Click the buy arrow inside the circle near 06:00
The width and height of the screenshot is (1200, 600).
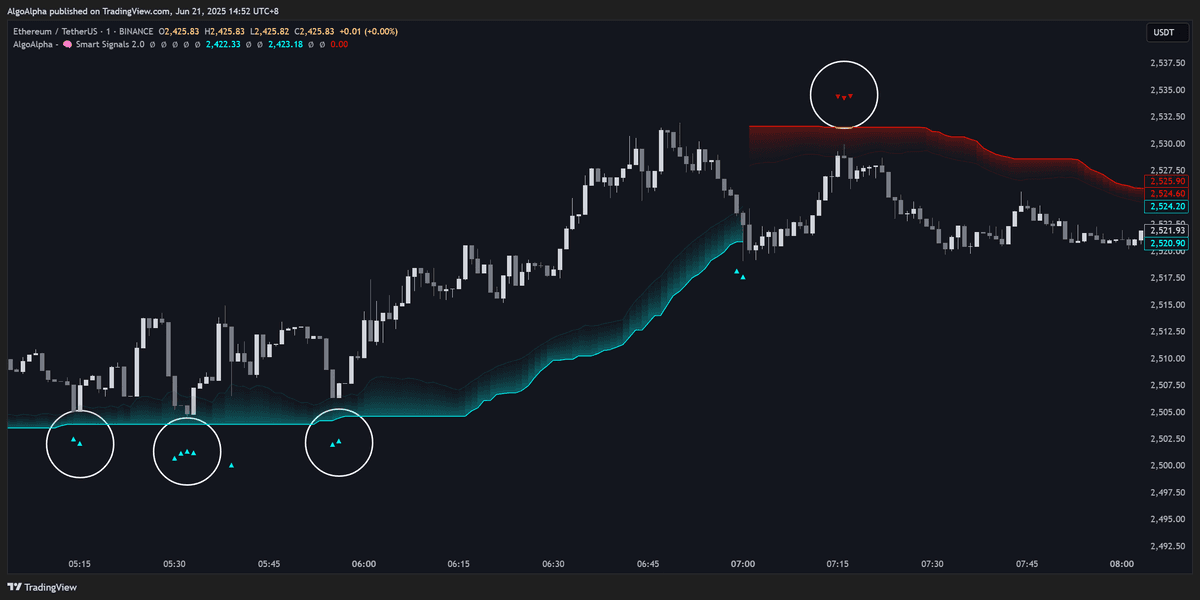coord(336,441)
